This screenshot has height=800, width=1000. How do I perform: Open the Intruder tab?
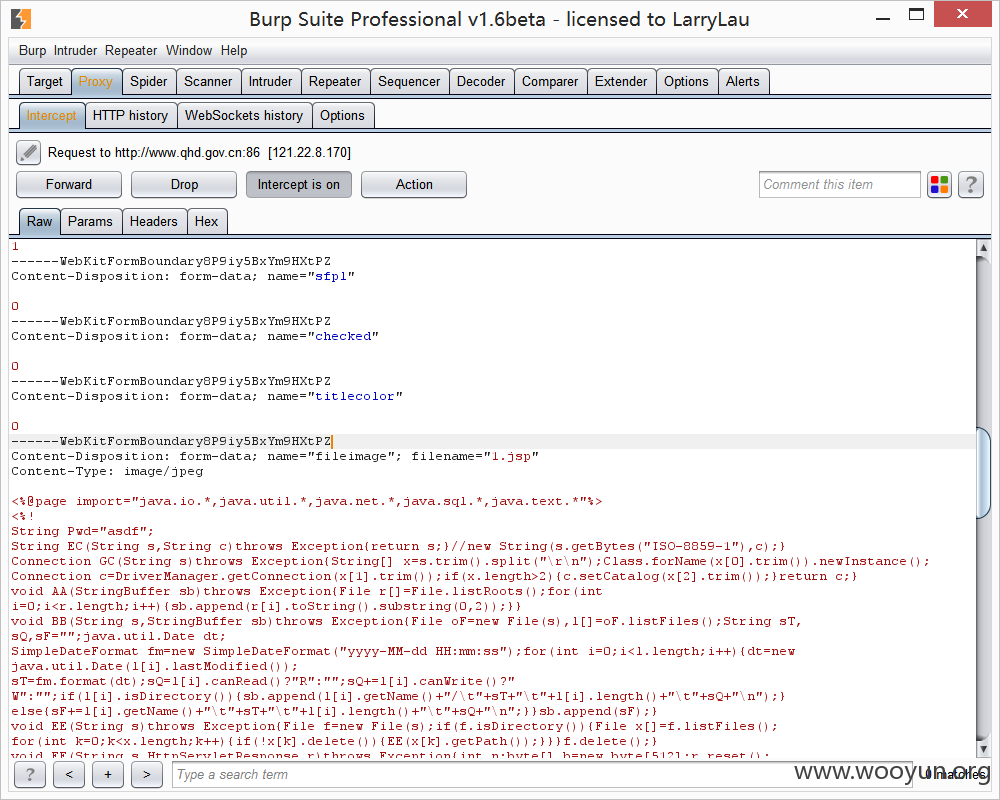click(x=270, y=82)
